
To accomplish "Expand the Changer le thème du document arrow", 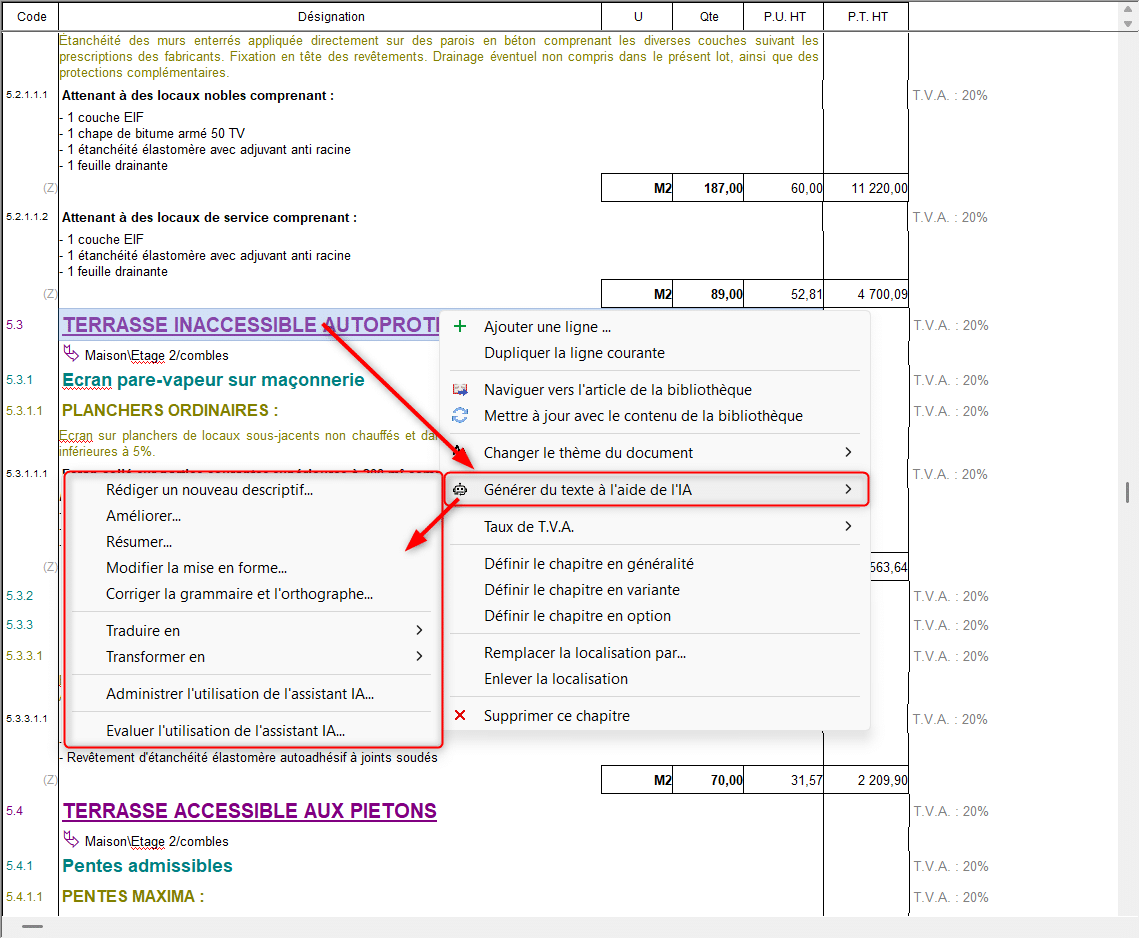I will (x=848, y=453).
